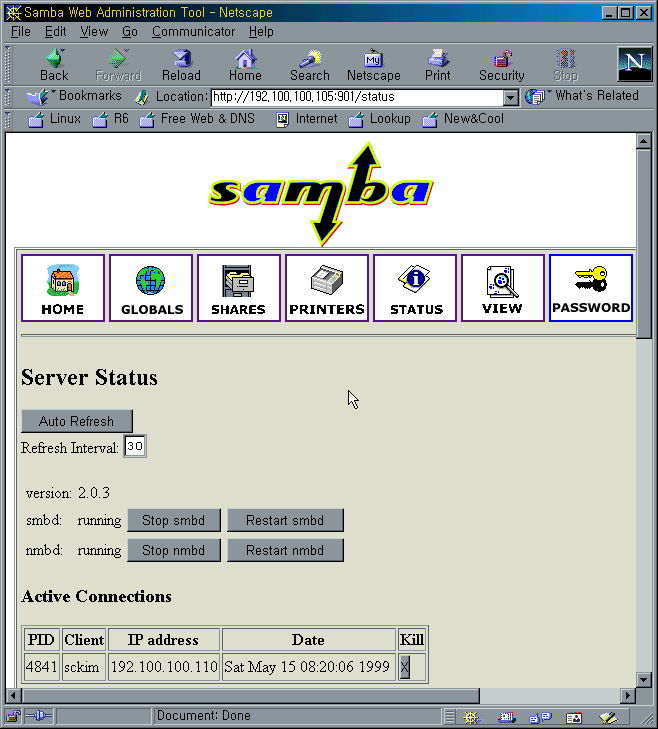Open the GLOBALS settings icon
658x729 pixels.
pos(151,288)
